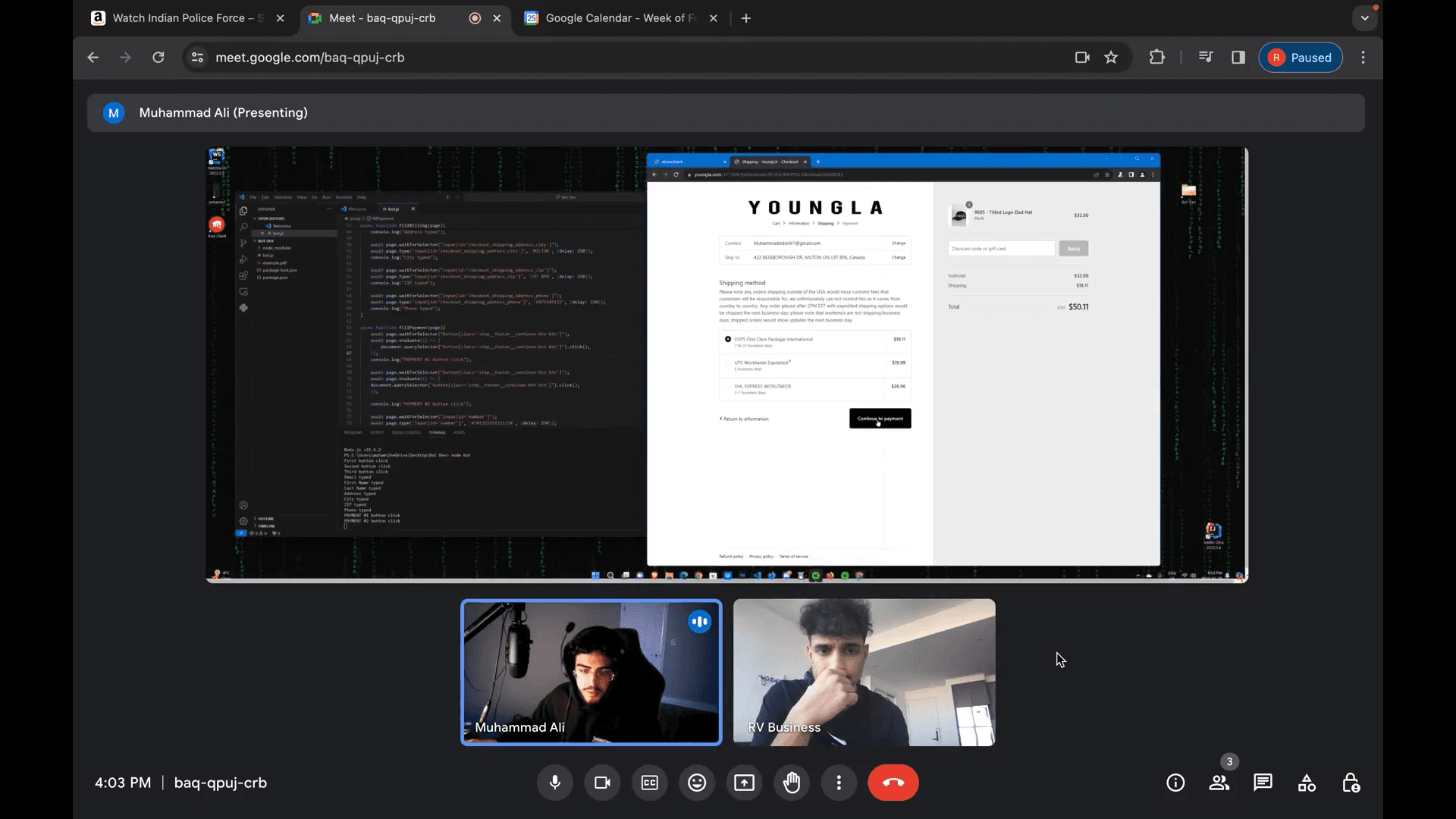Open meeting details info icon
Viewport: 1456px width, 819px height.
(x=1175, y=783)
